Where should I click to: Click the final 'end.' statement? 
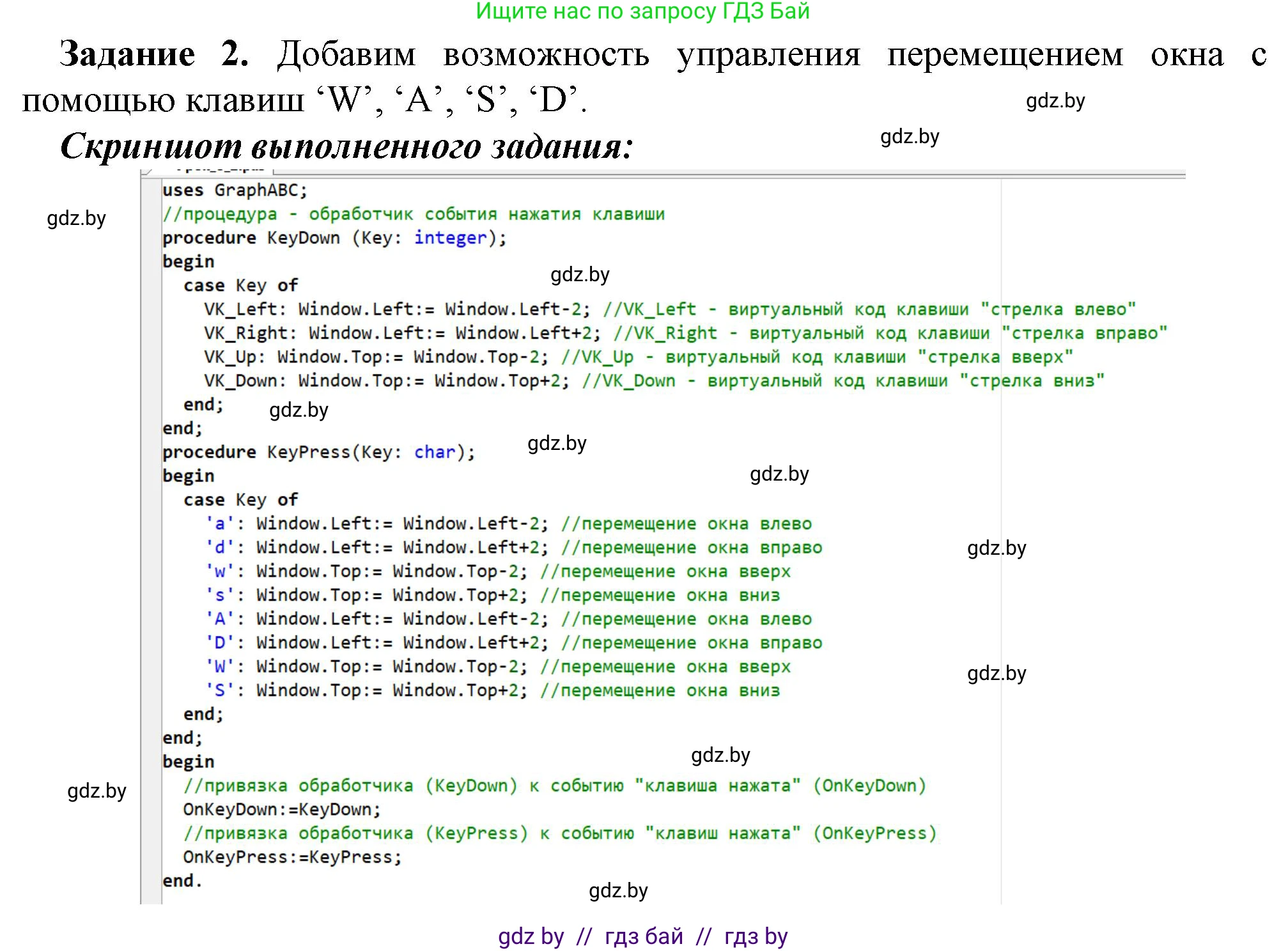pos(181,880)
